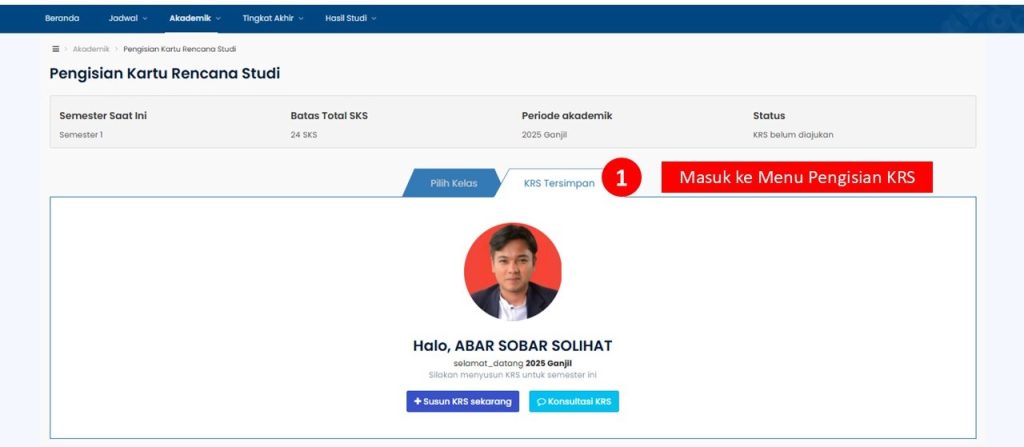The image size is (1024, 447).
Task: Click the hamburger menu icon beside breadcrumb
Action: [x=56, y=49]
